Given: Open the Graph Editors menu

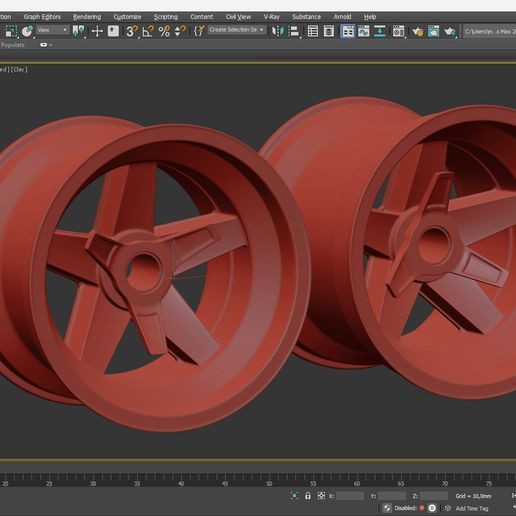Looking at the screenshot, I should (42, 17).
